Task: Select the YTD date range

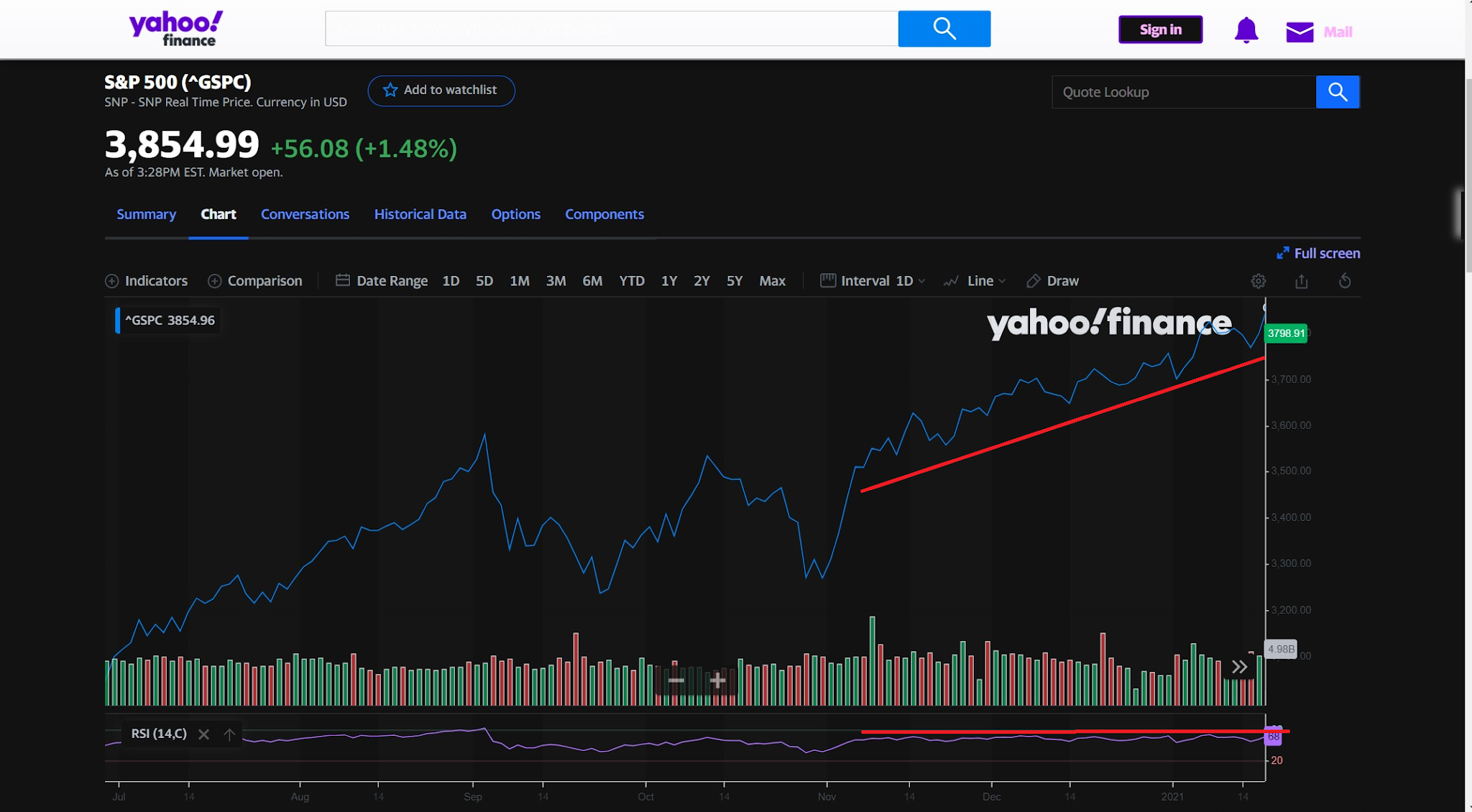Action: tap(631, 281)
